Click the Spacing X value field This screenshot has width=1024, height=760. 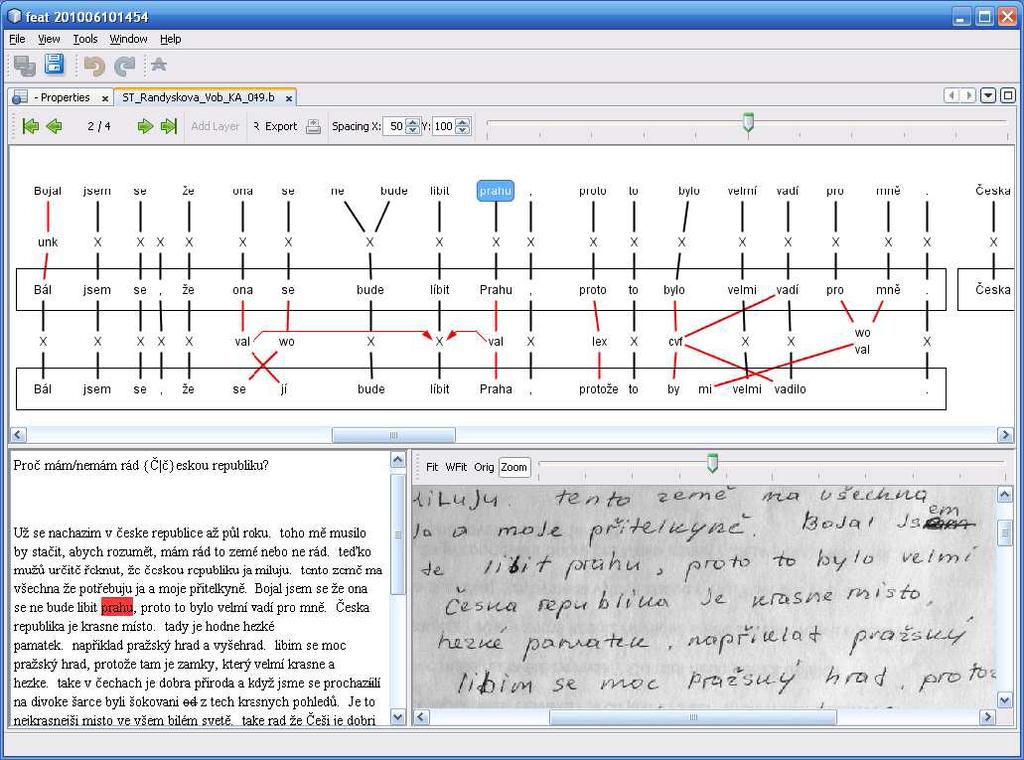[x=394, y=126]
